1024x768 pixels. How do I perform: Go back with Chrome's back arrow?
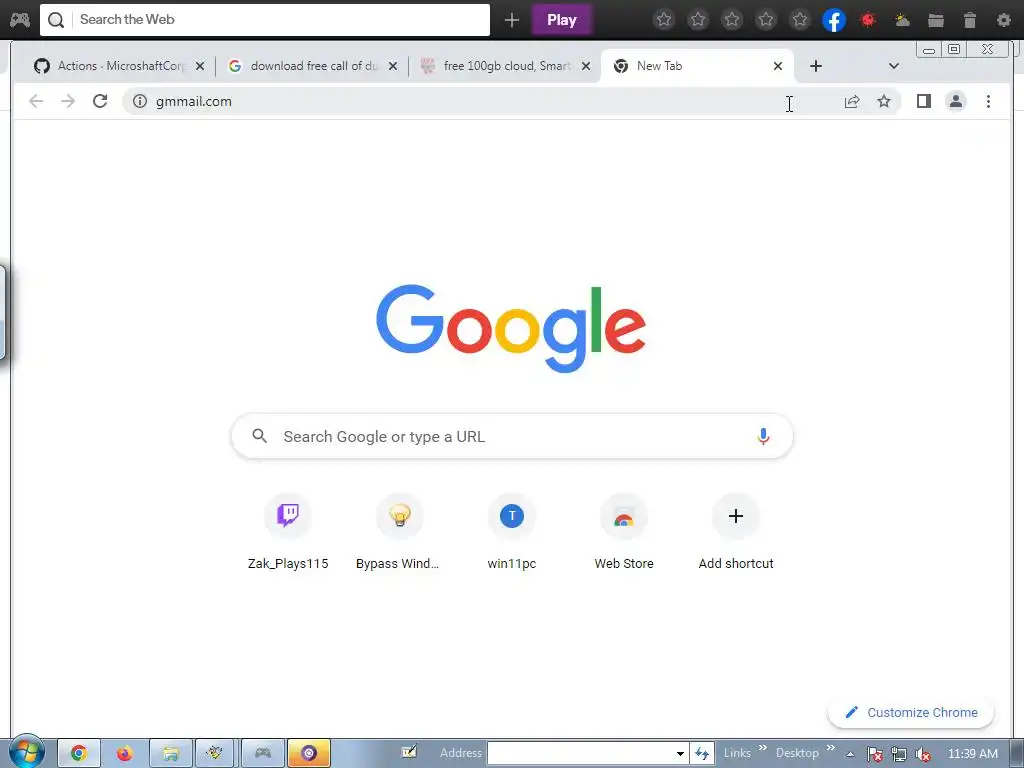point(36,101)
